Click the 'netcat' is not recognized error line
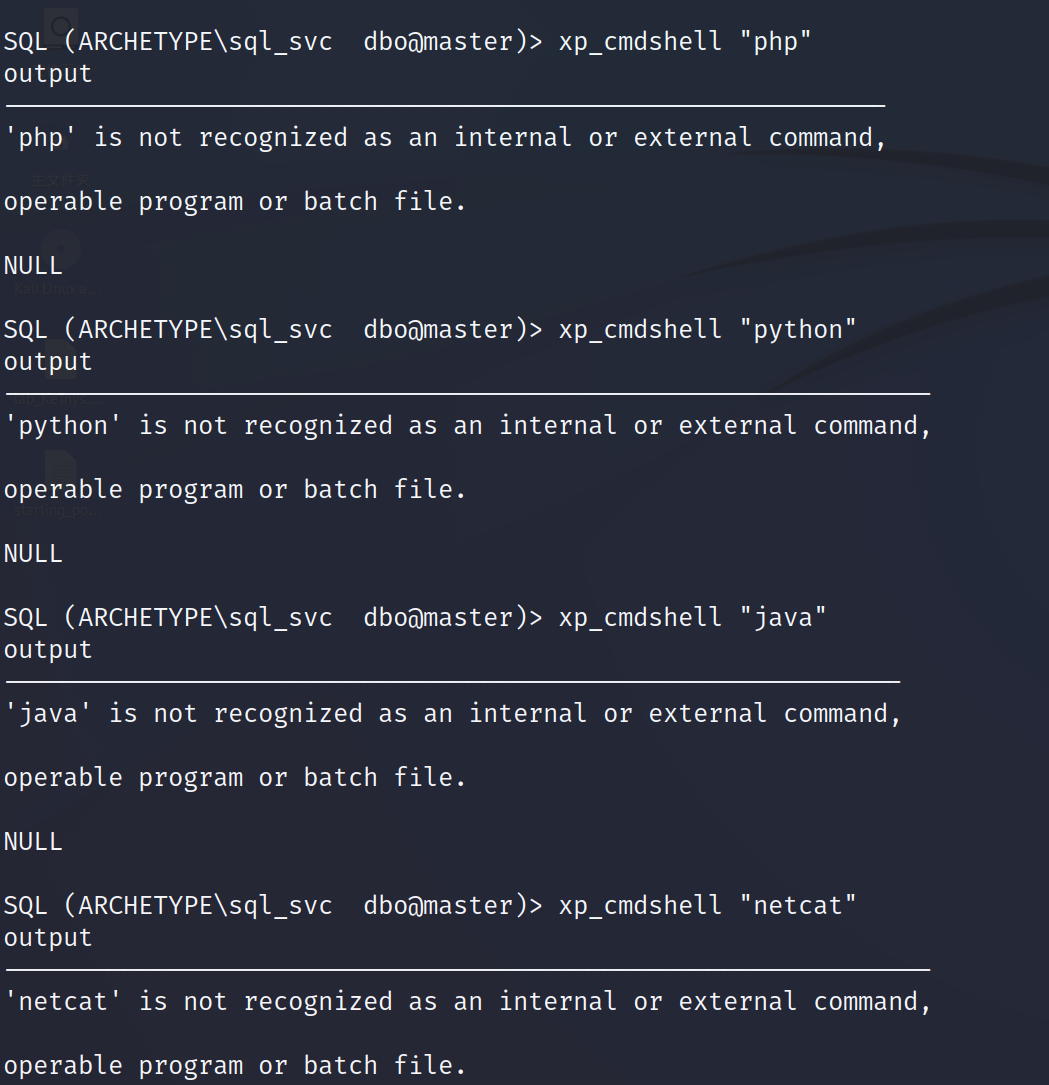 (468, 1001)
